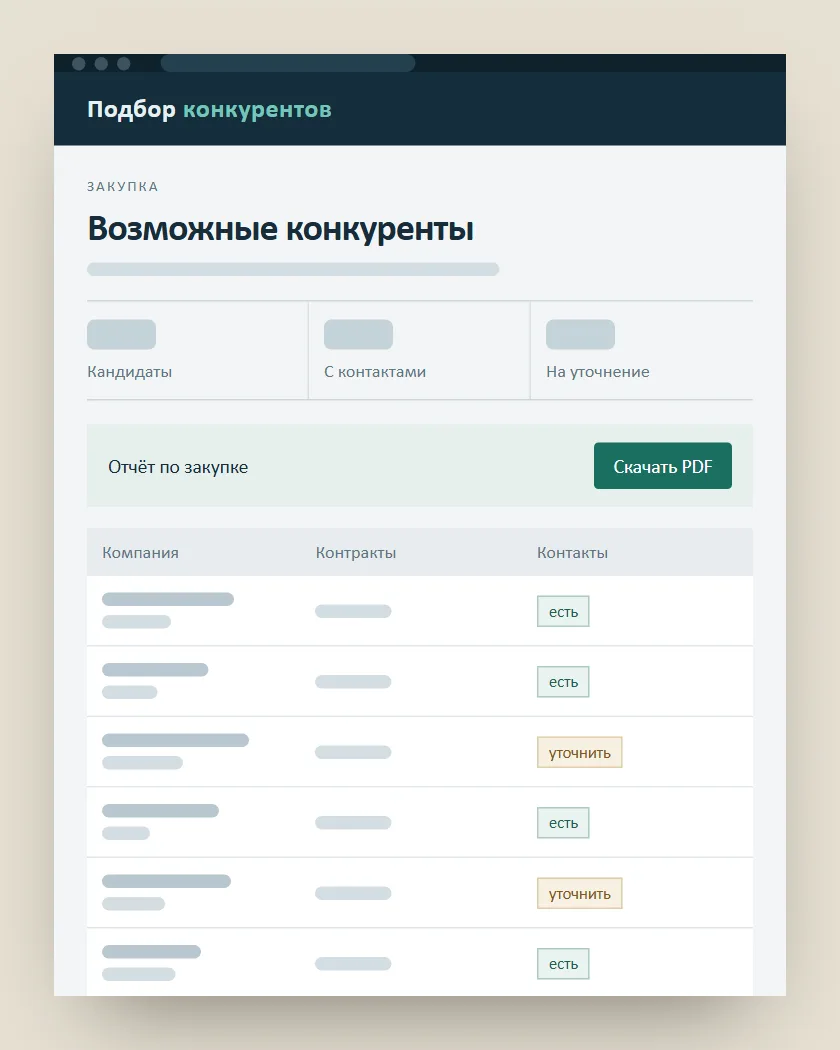Select the Кандидаты stat label
This screenshot has height=1050, width=840.
pos(129,372)
